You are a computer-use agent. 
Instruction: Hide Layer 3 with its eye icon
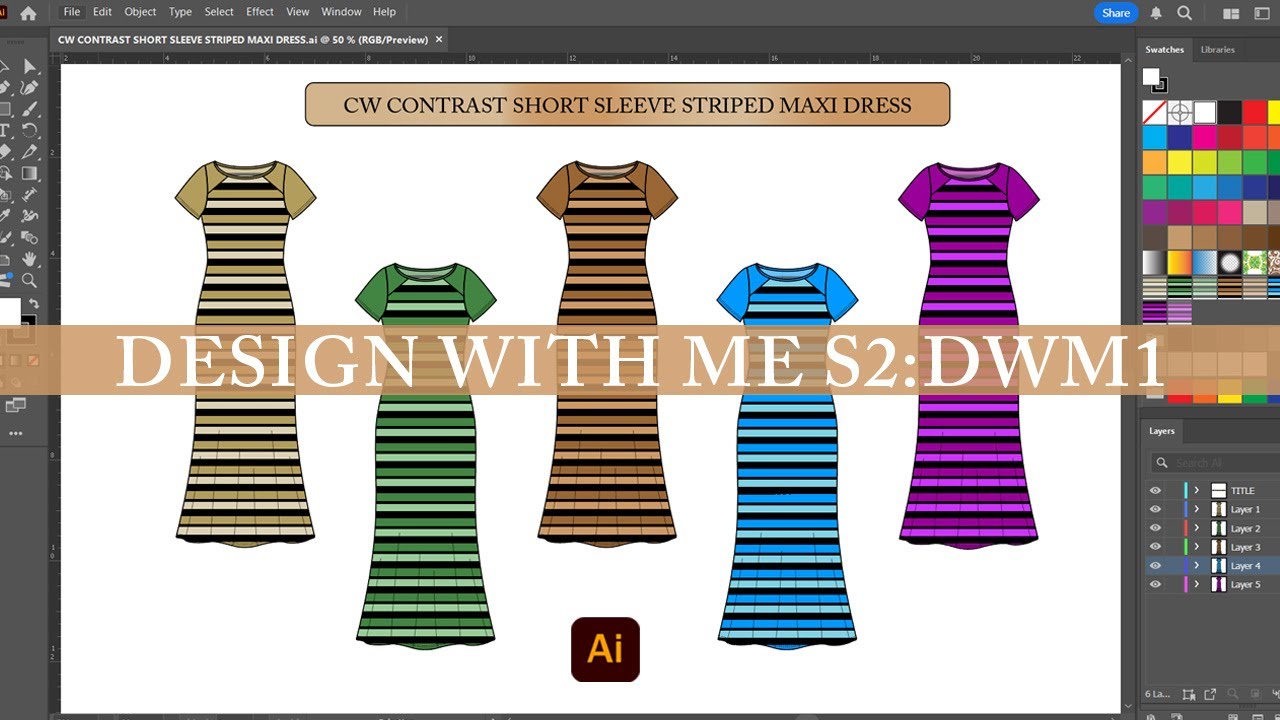(x=1155, y=547)
